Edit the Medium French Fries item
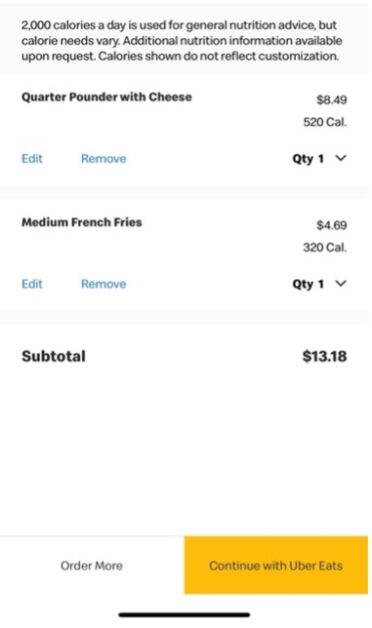This screenshot has width=372, height=628. (32, 284)
